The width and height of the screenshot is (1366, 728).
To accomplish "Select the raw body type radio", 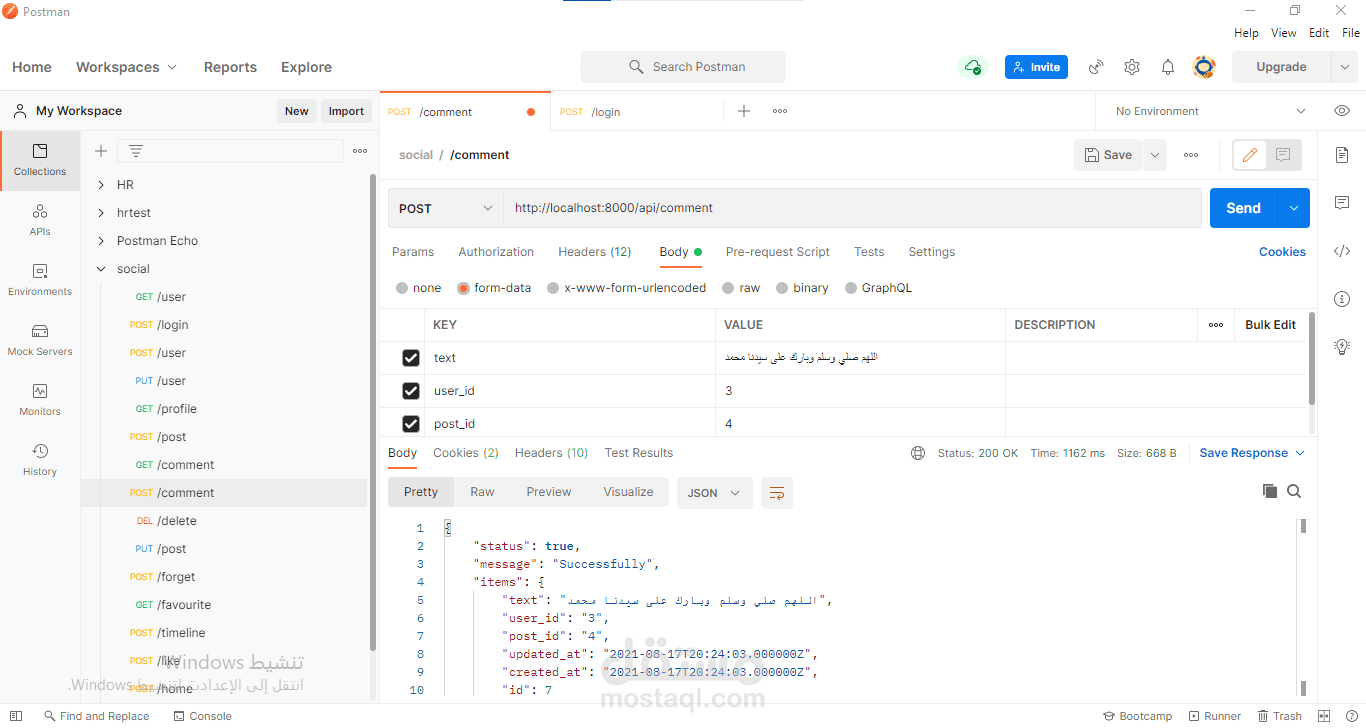I will [x=728, y=288].
